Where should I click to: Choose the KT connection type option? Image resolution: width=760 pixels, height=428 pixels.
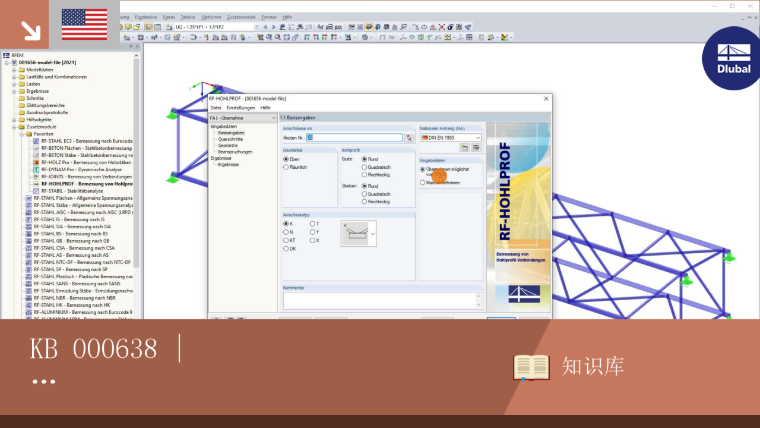click(x=286, y=240)
